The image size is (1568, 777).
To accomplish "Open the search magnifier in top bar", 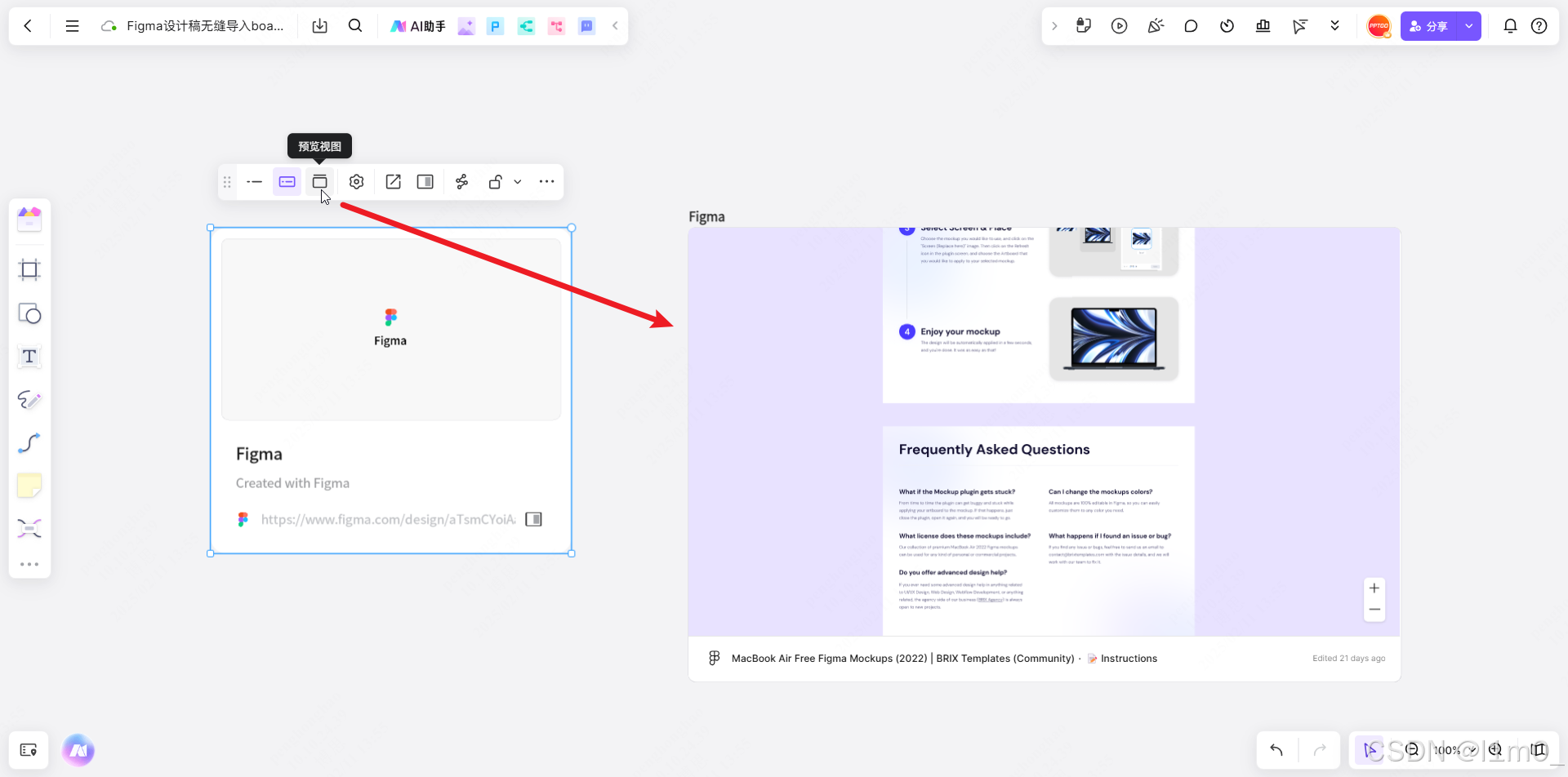I will (355, 26).
